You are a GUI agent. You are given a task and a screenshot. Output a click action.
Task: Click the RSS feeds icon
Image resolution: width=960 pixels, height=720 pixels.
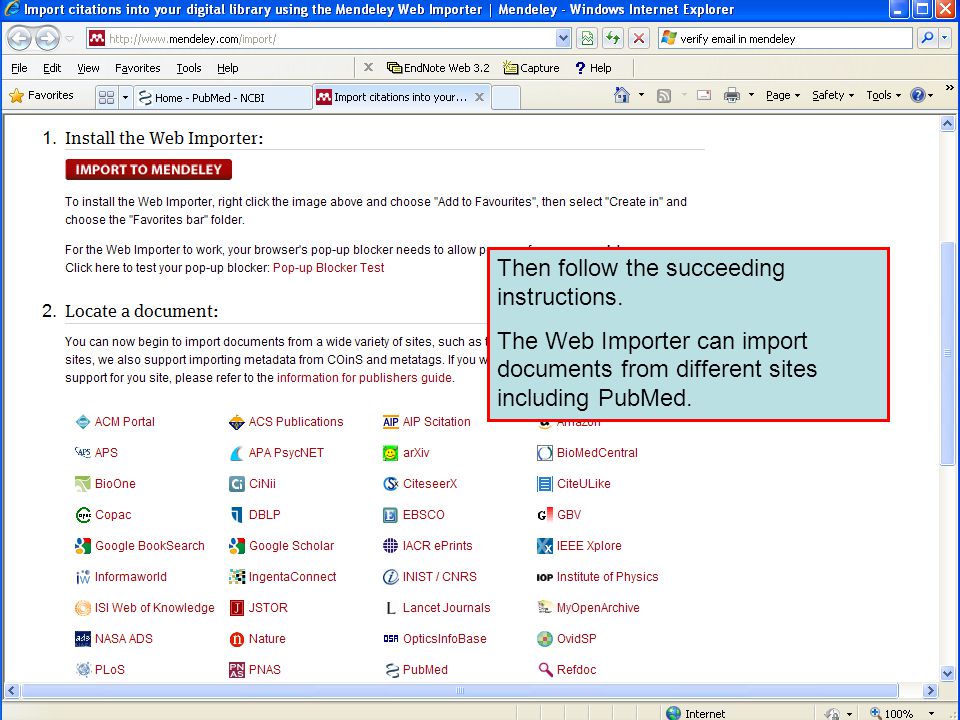click(x=664, y=96)
